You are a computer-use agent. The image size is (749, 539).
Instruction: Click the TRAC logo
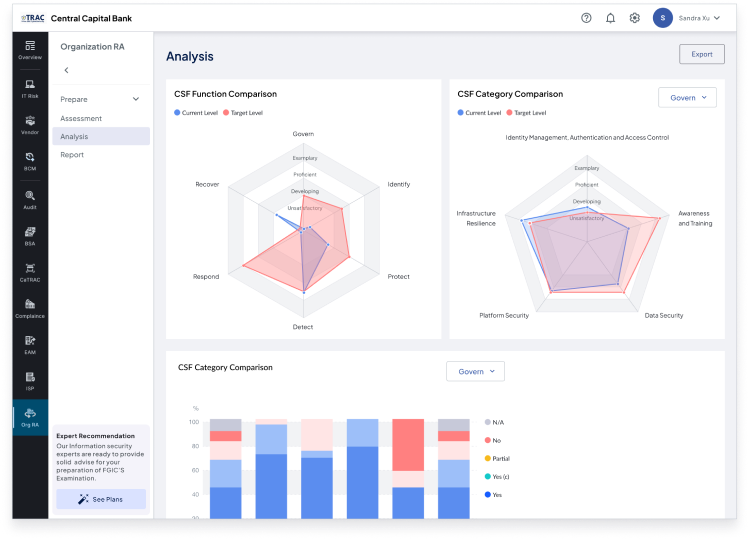[x=33, y=18]
